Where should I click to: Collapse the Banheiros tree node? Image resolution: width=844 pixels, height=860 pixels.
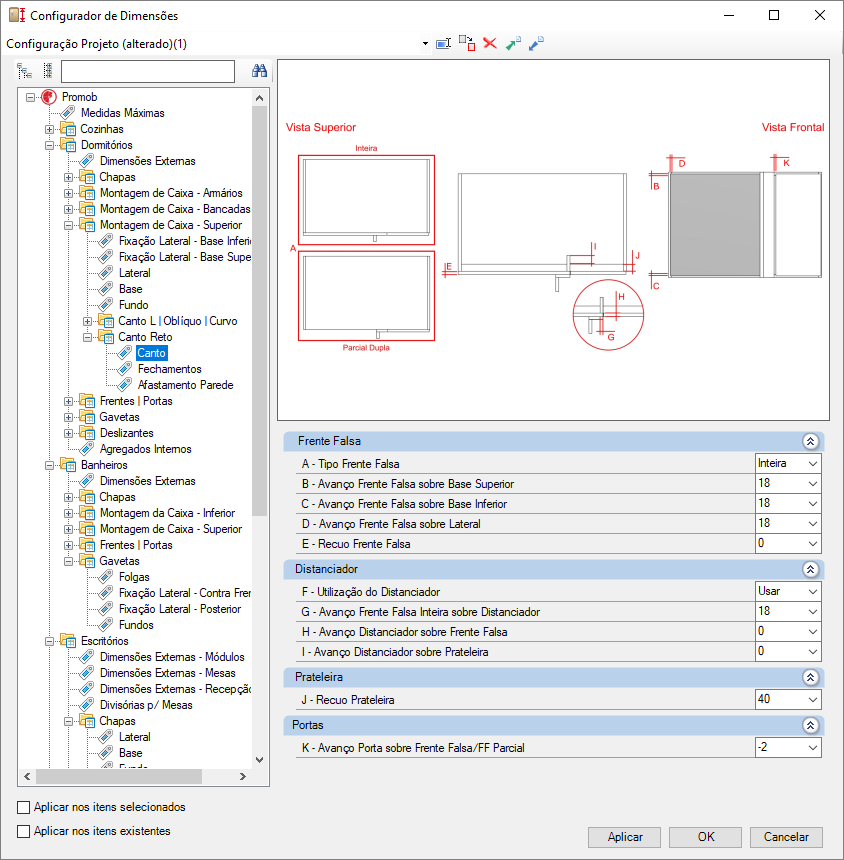click(49, 465)
